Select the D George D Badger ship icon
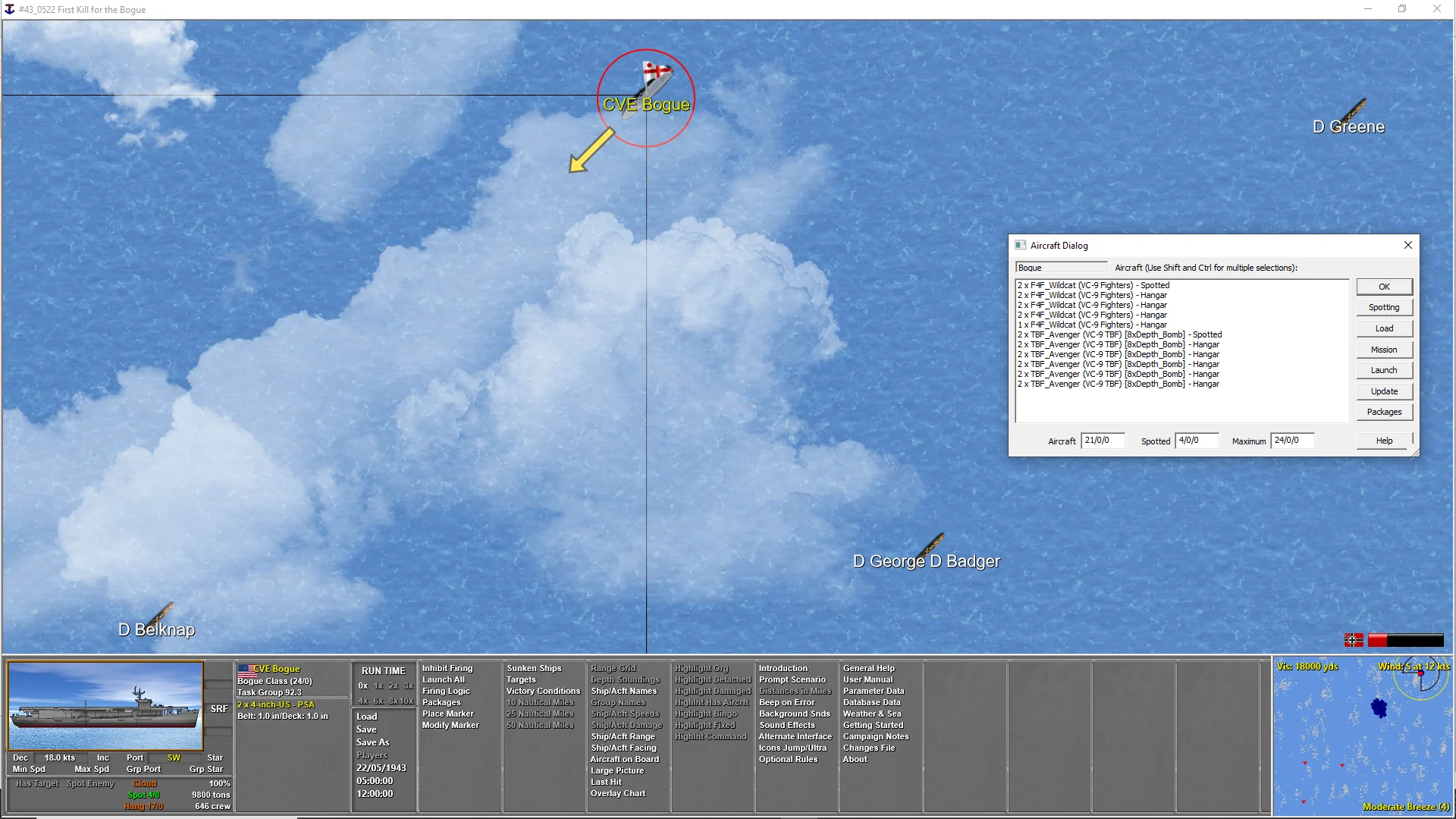This screenshot has width=1456, height=819. [x=931, y=544]
